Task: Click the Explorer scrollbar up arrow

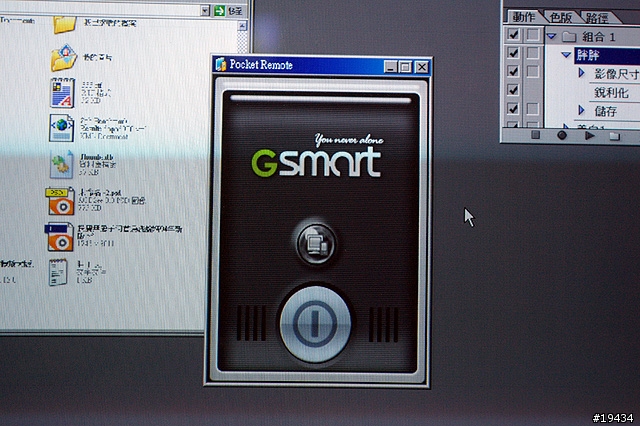Action: (x=242, y=26)
